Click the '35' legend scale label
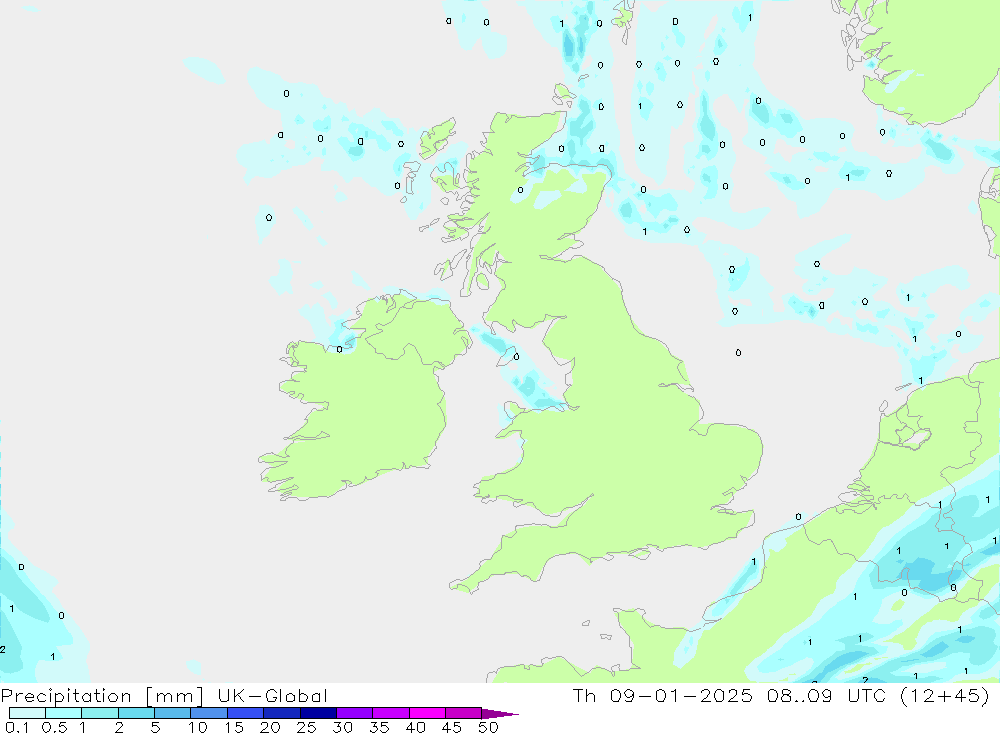The image size is (1000, 733). tap(379, 727)
